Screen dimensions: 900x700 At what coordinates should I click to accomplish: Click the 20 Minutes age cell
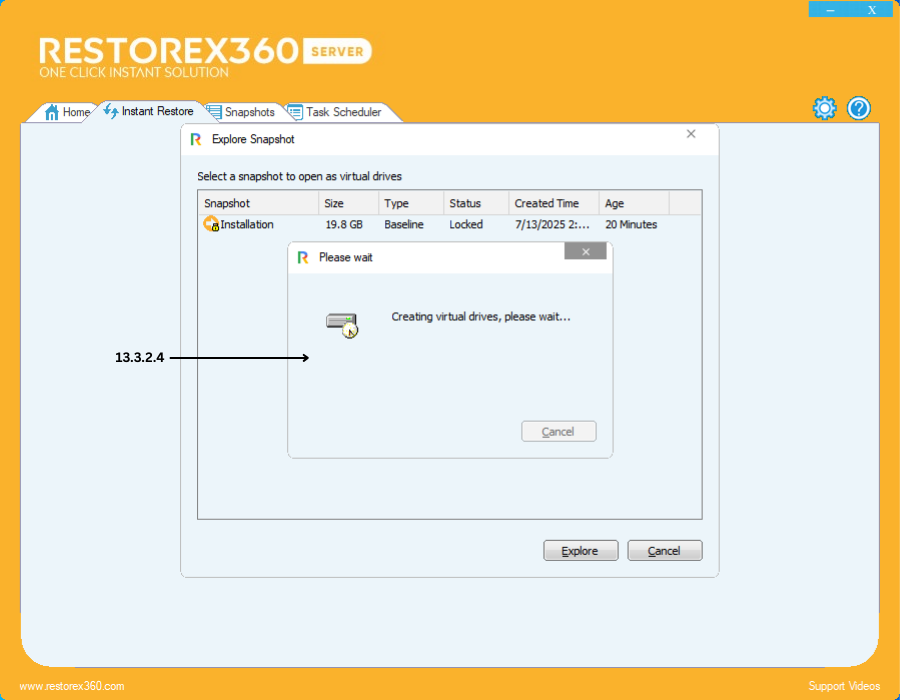click(631, 224)
